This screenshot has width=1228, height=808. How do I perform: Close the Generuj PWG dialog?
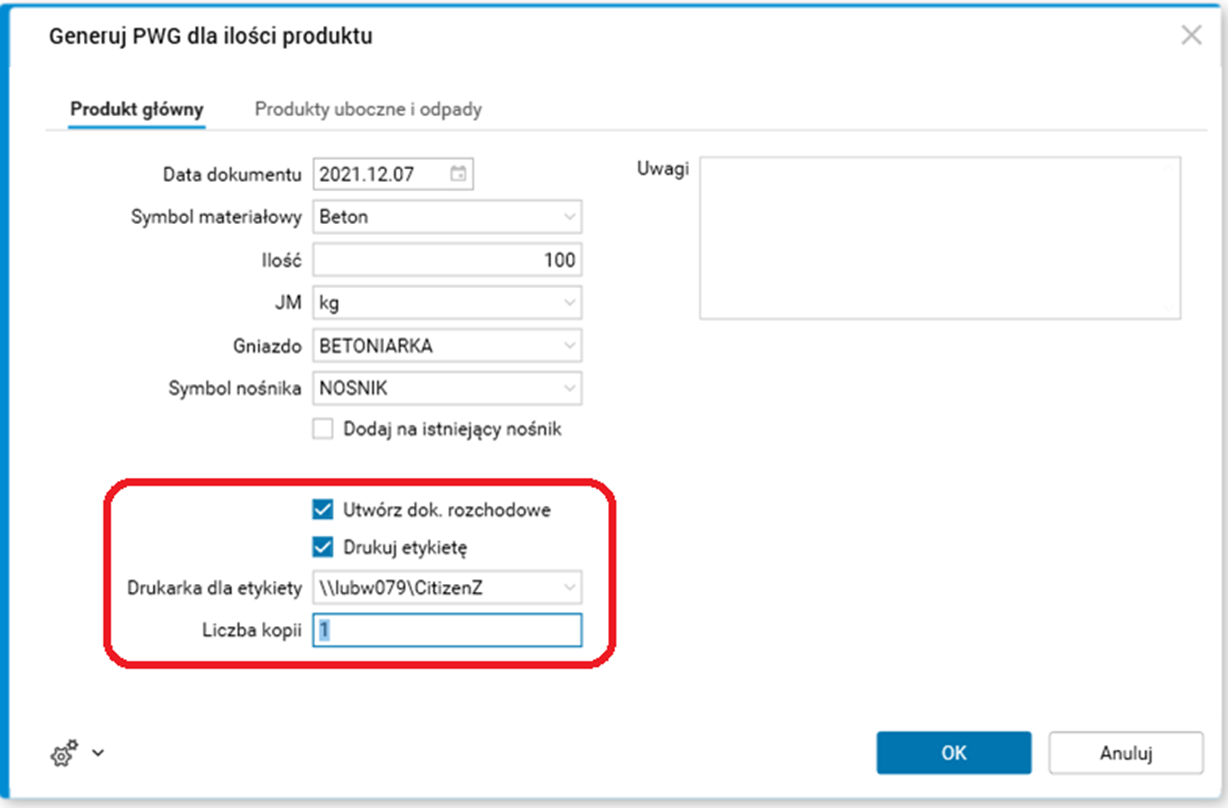[x=1191, y=37]
